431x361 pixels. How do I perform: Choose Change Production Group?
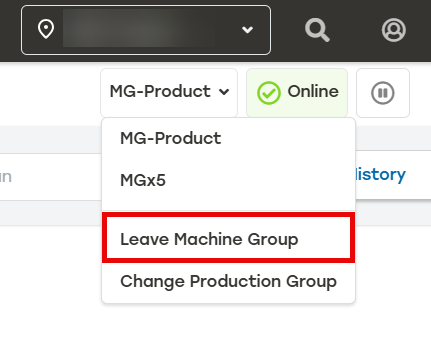tap(228, 281)
